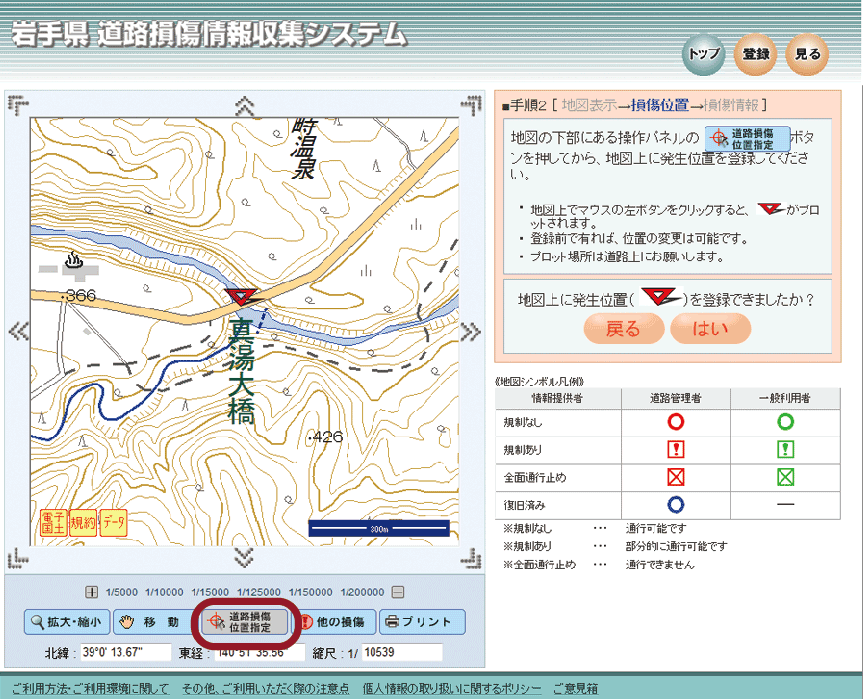Click red circle 規制なし legend symbol
The image size is (863, 699).
coord(675,422)
